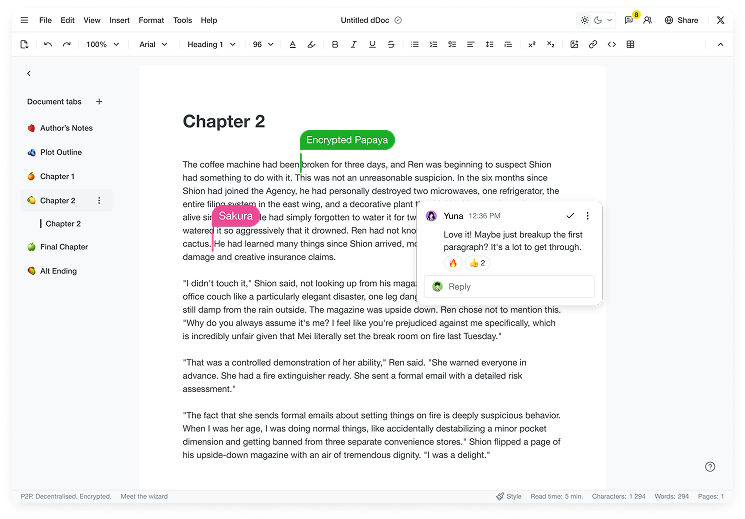Open the help question mark icon
The height and width of the screenshot is (519, 745).
tap(710, 467)
